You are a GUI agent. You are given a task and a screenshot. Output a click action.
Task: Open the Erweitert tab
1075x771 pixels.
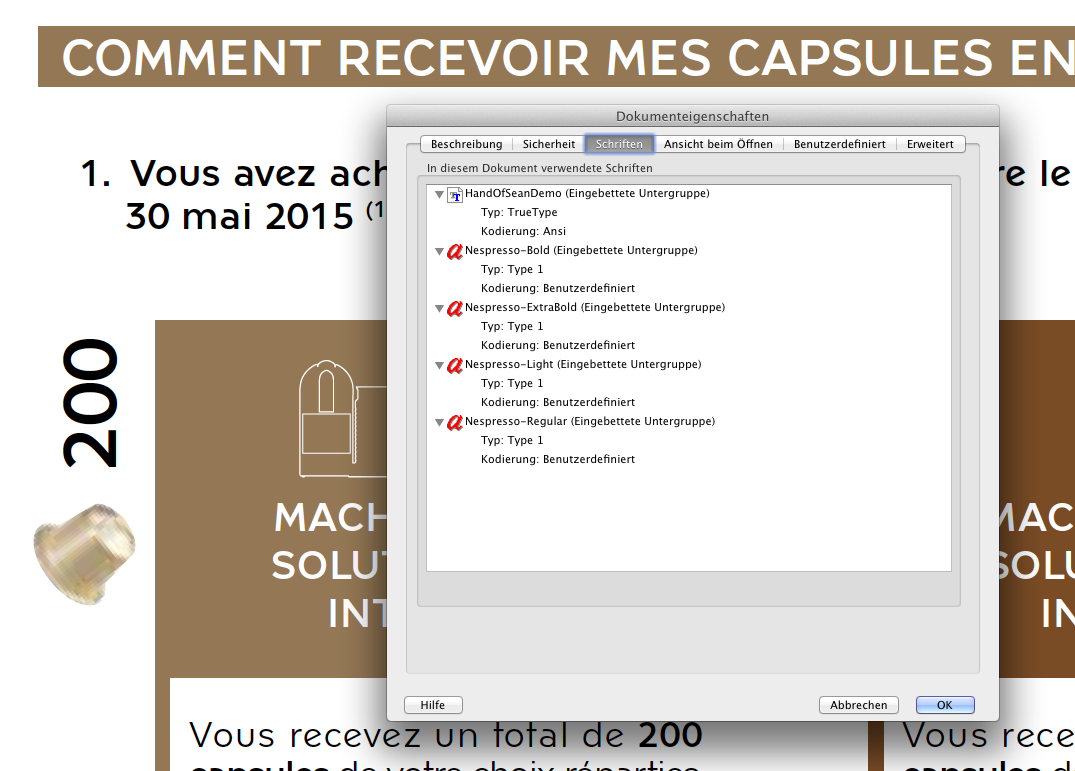(930, 144)
